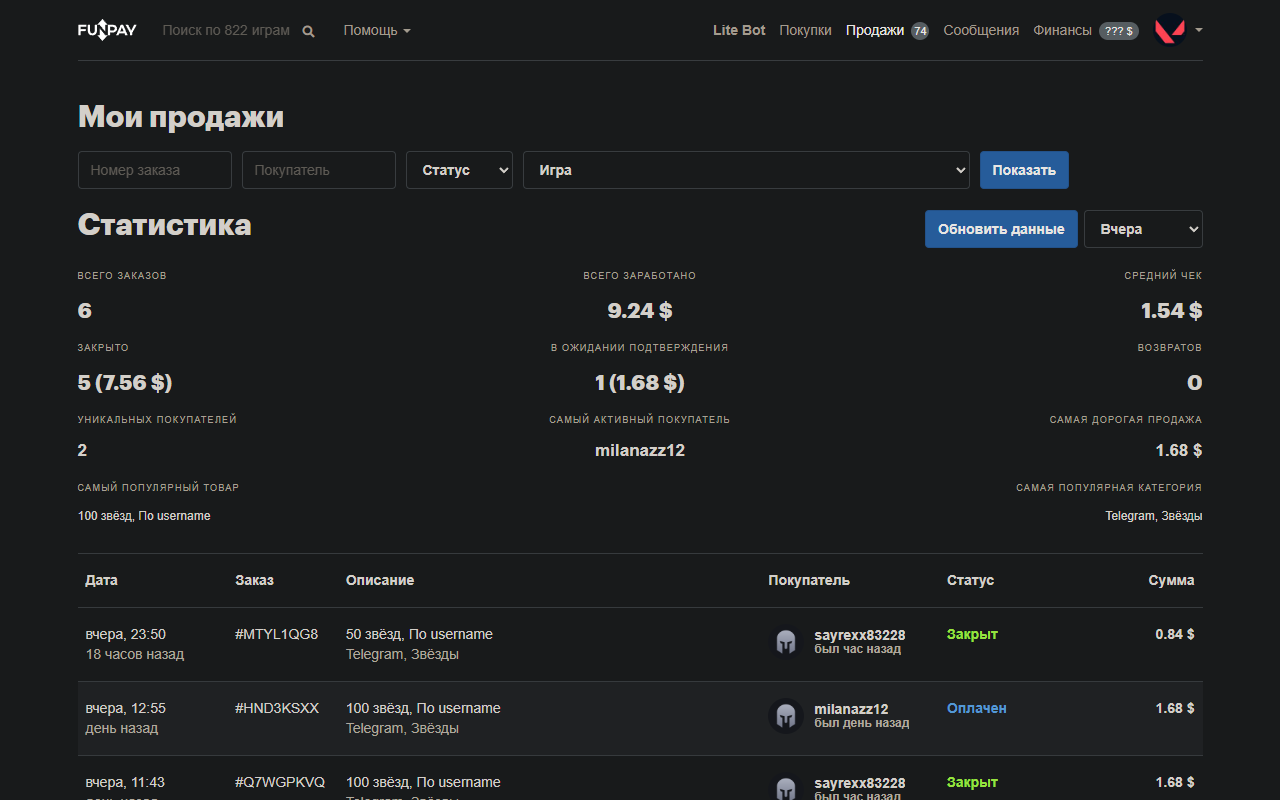Click the 0.84 $ amount

1175,634
